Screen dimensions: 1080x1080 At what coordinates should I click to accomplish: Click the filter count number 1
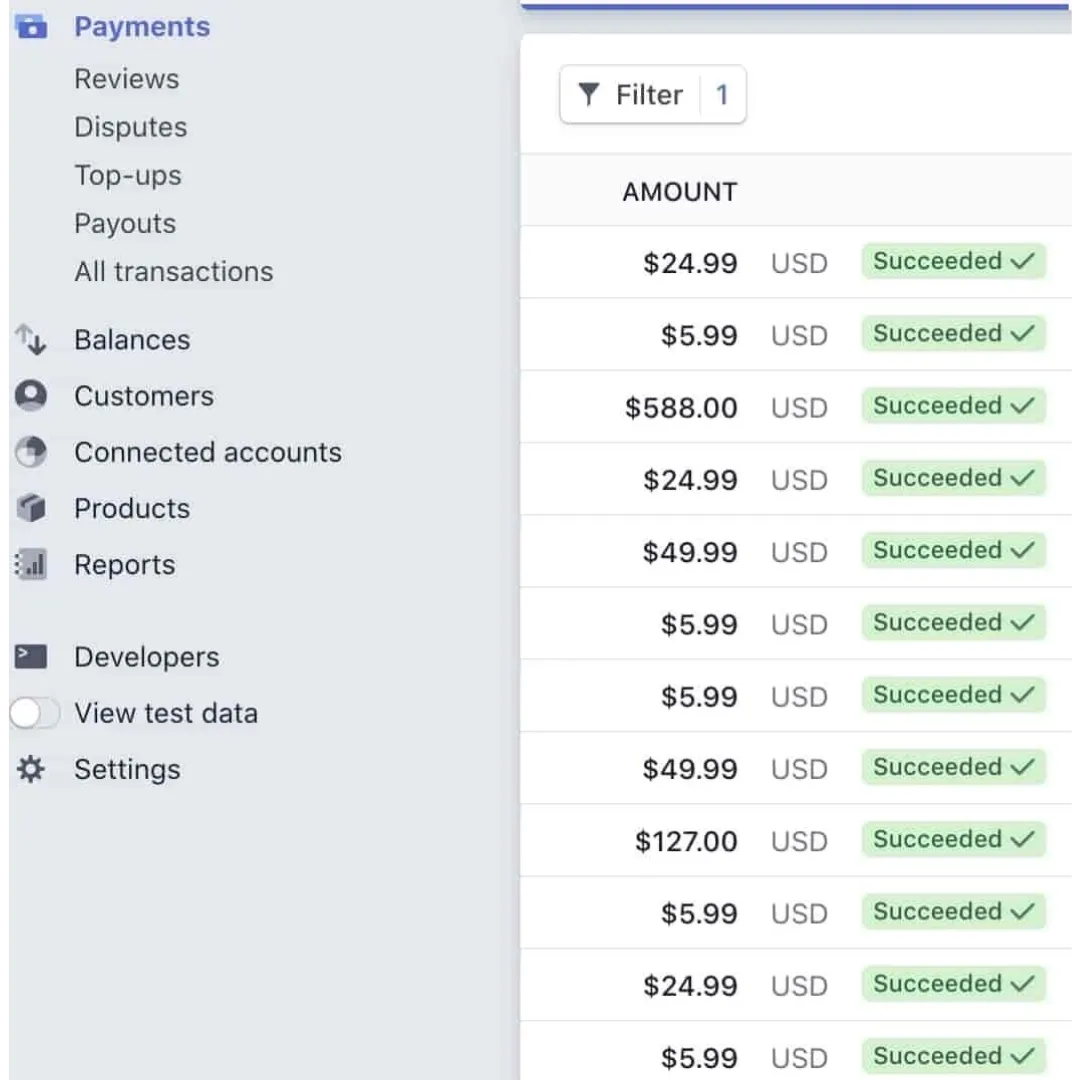coord(722,94)
